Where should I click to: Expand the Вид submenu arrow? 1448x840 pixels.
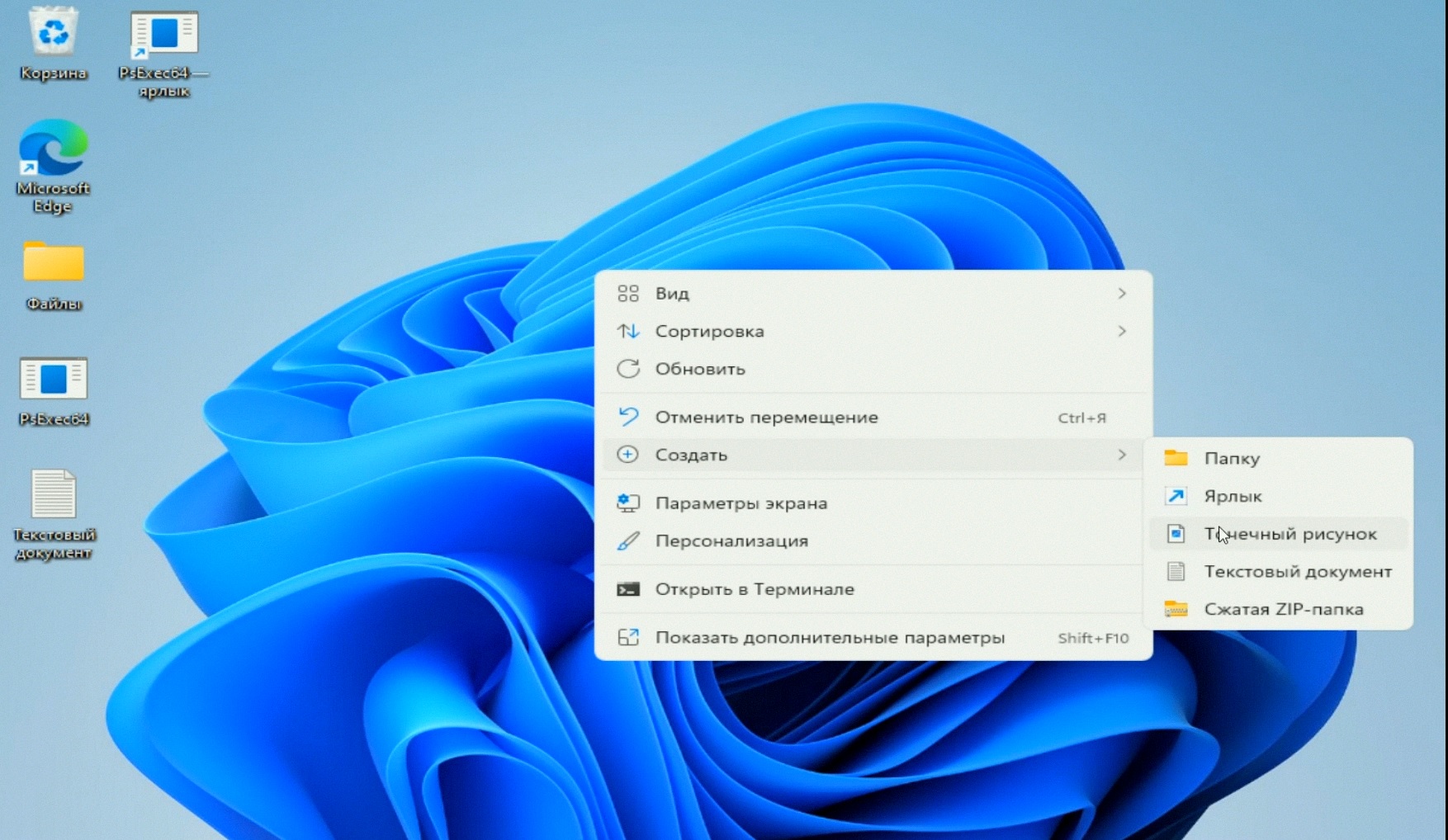tap(1122, 293)
